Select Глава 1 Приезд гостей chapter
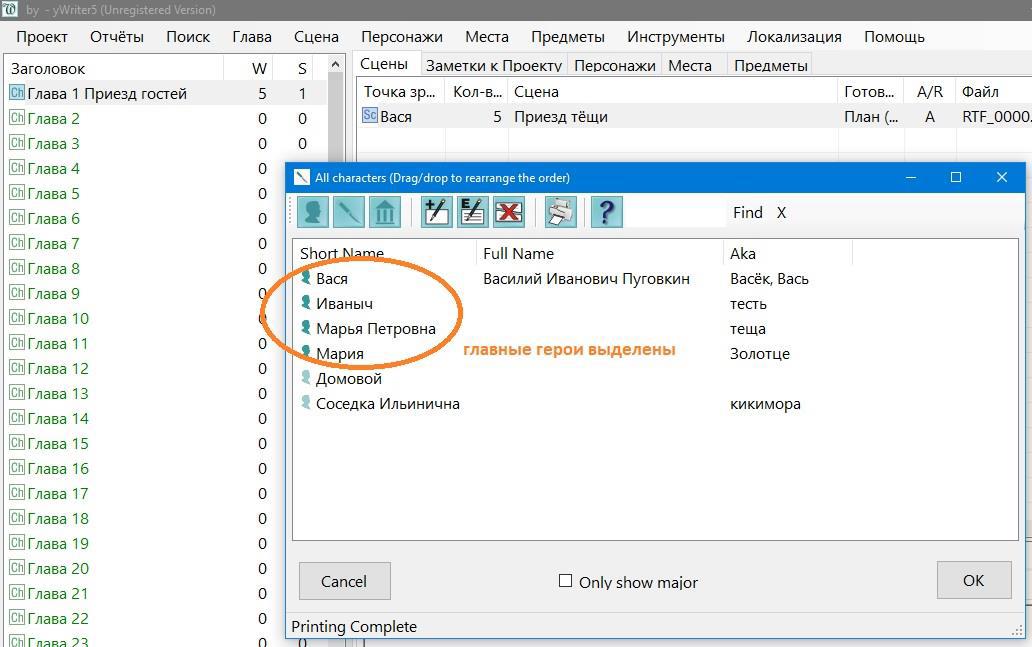1032x647 pixels. point(106,94)
